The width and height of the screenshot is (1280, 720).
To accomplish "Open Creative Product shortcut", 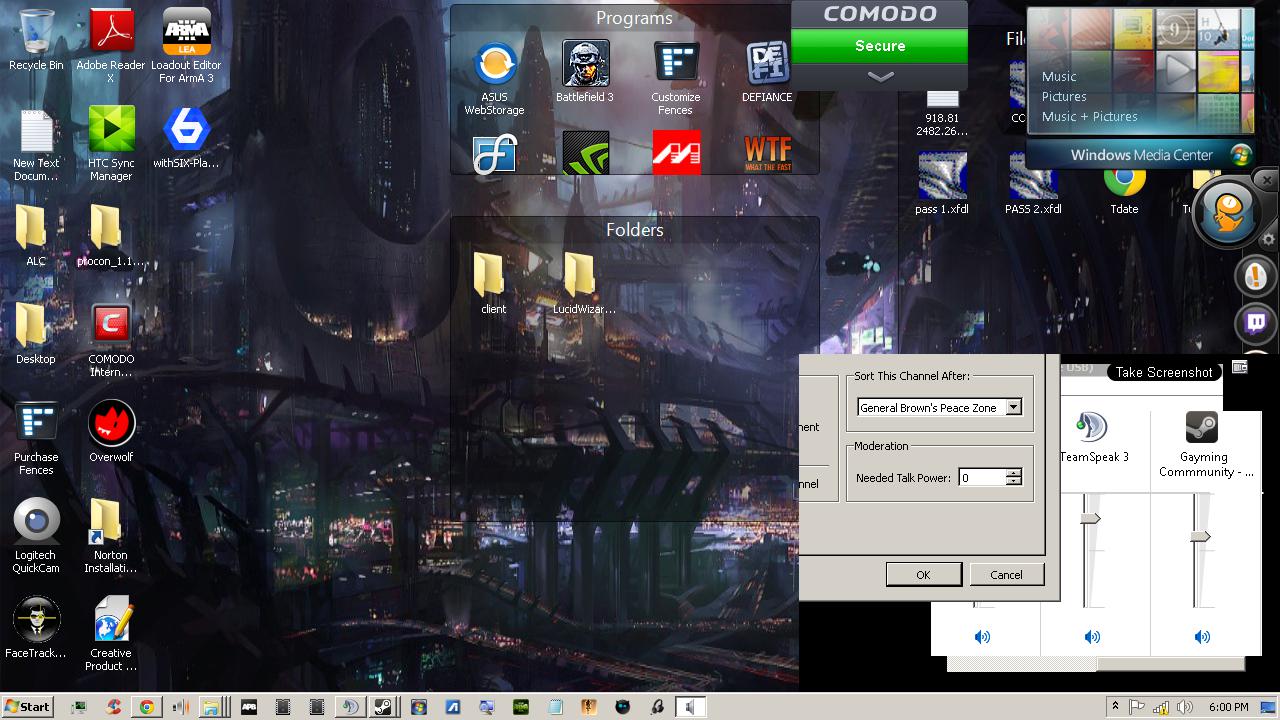I will pyautogui.click(x=111, y=634).
